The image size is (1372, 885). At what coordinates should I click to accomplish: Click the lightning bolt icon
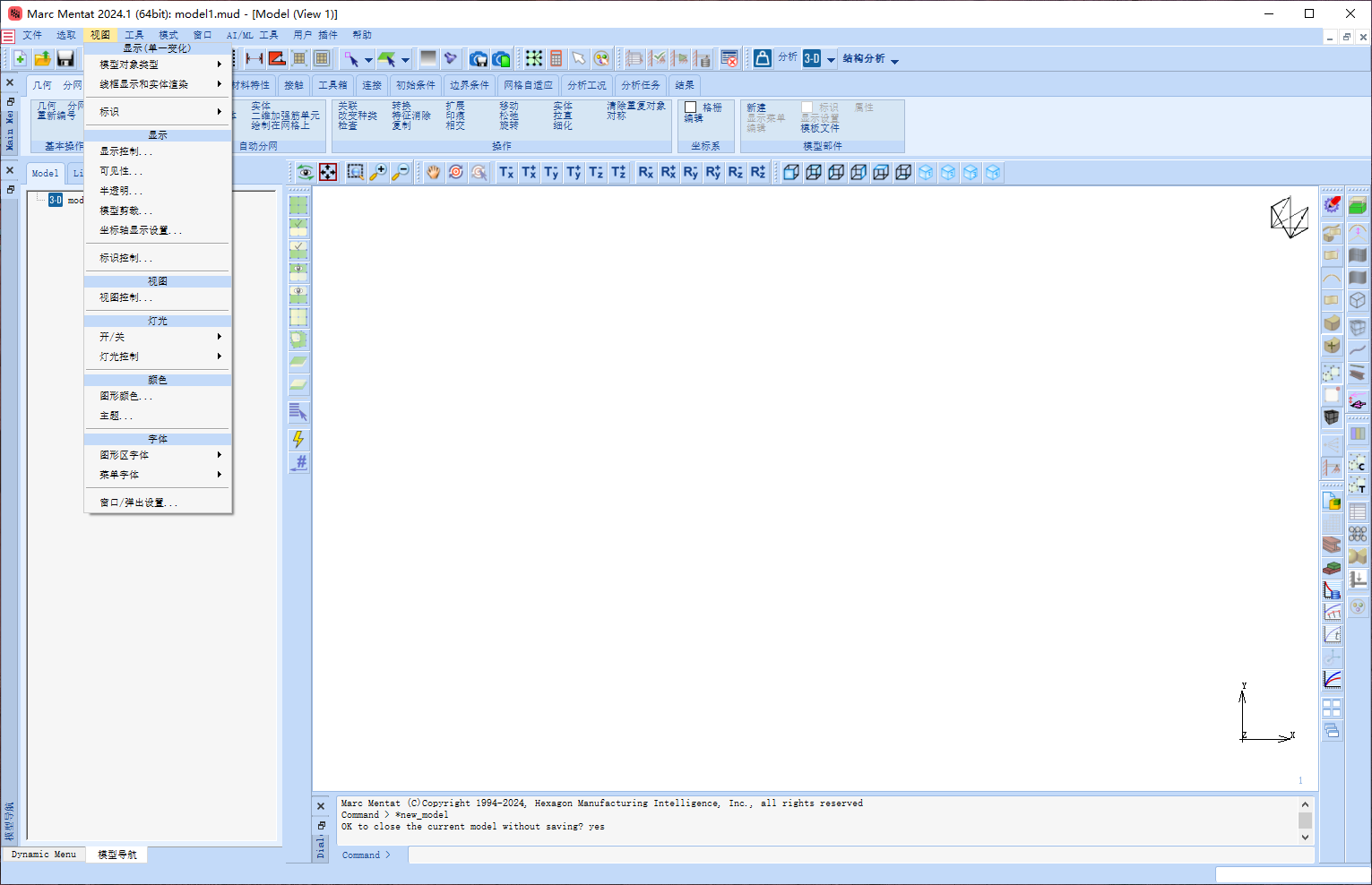pos(298,439)
